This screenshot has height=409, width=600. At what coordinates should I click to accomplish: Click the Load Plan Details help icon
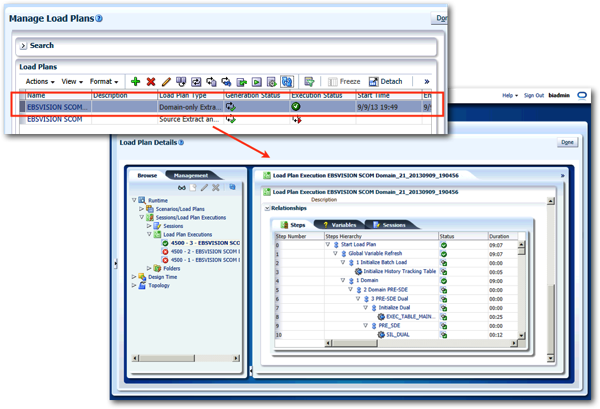coord(181,142)
